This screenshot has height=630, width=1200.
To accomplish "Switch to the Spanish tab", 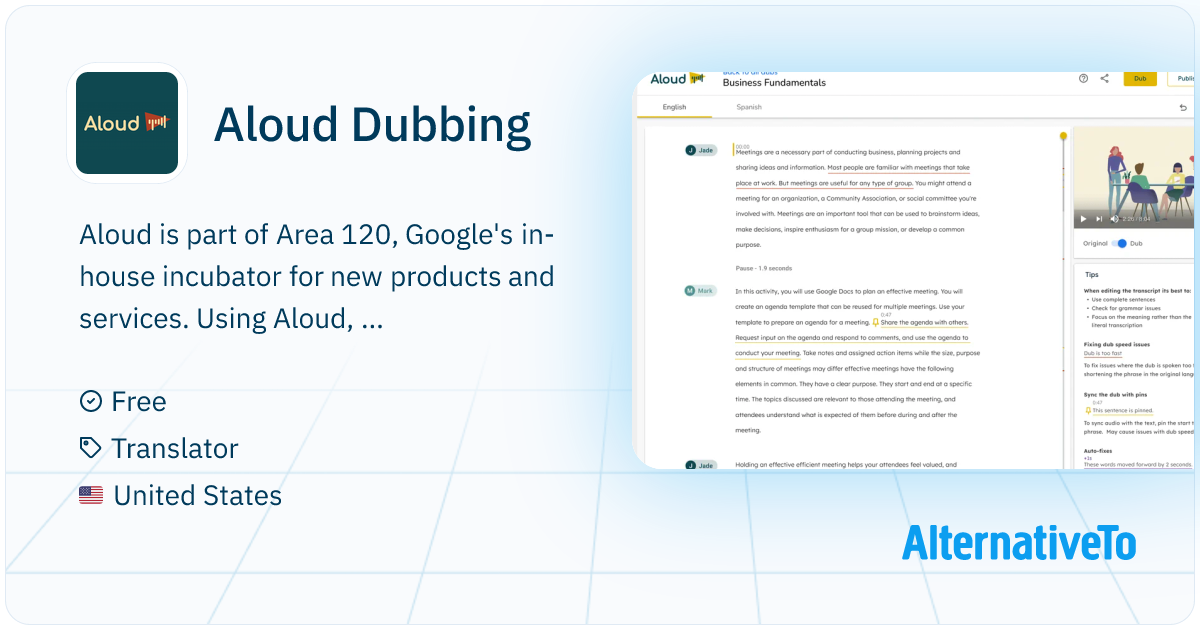I will (x=749, y=107).
